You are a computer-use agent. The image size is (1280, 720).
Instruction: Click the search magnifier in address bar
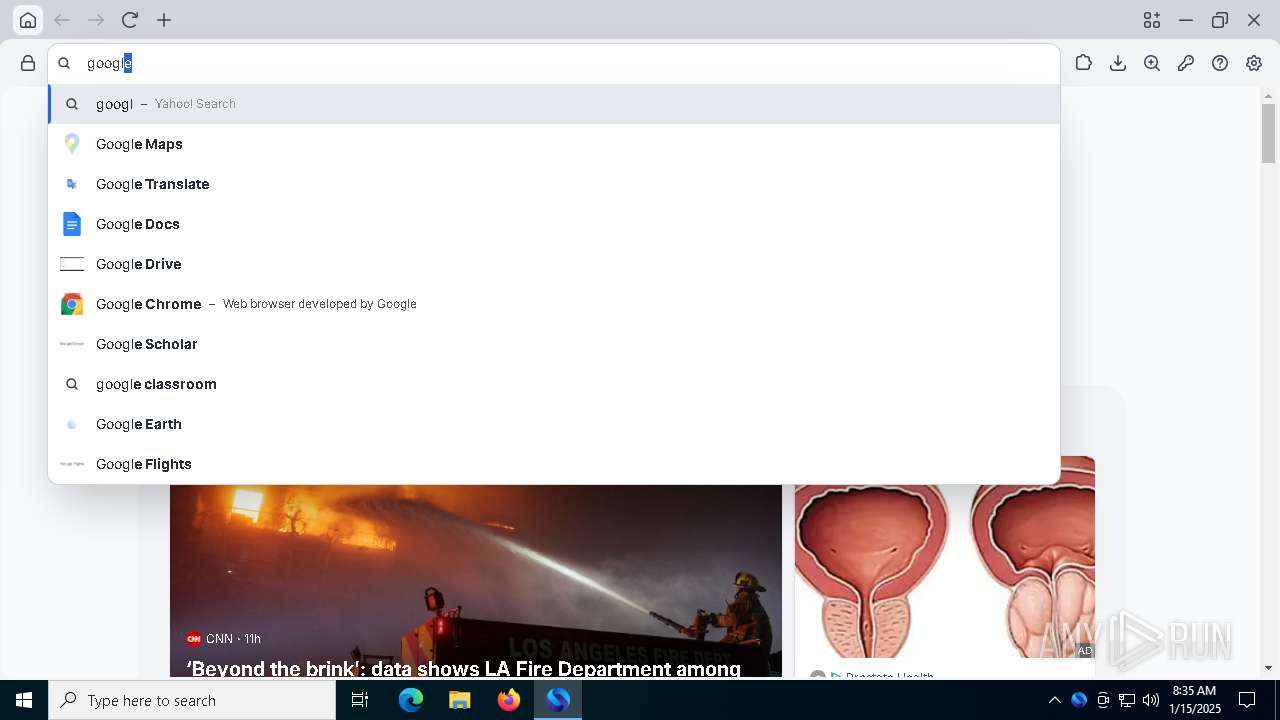(x=64, y=63)
